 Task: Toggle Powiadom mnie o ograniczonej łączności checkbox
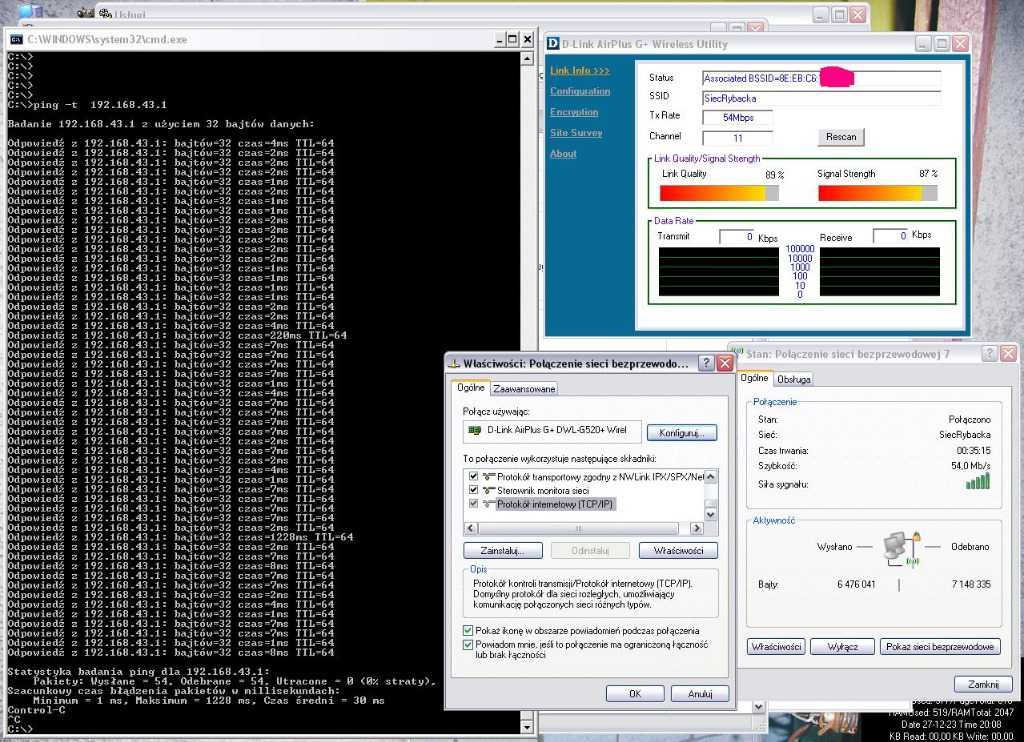point(468,645)
